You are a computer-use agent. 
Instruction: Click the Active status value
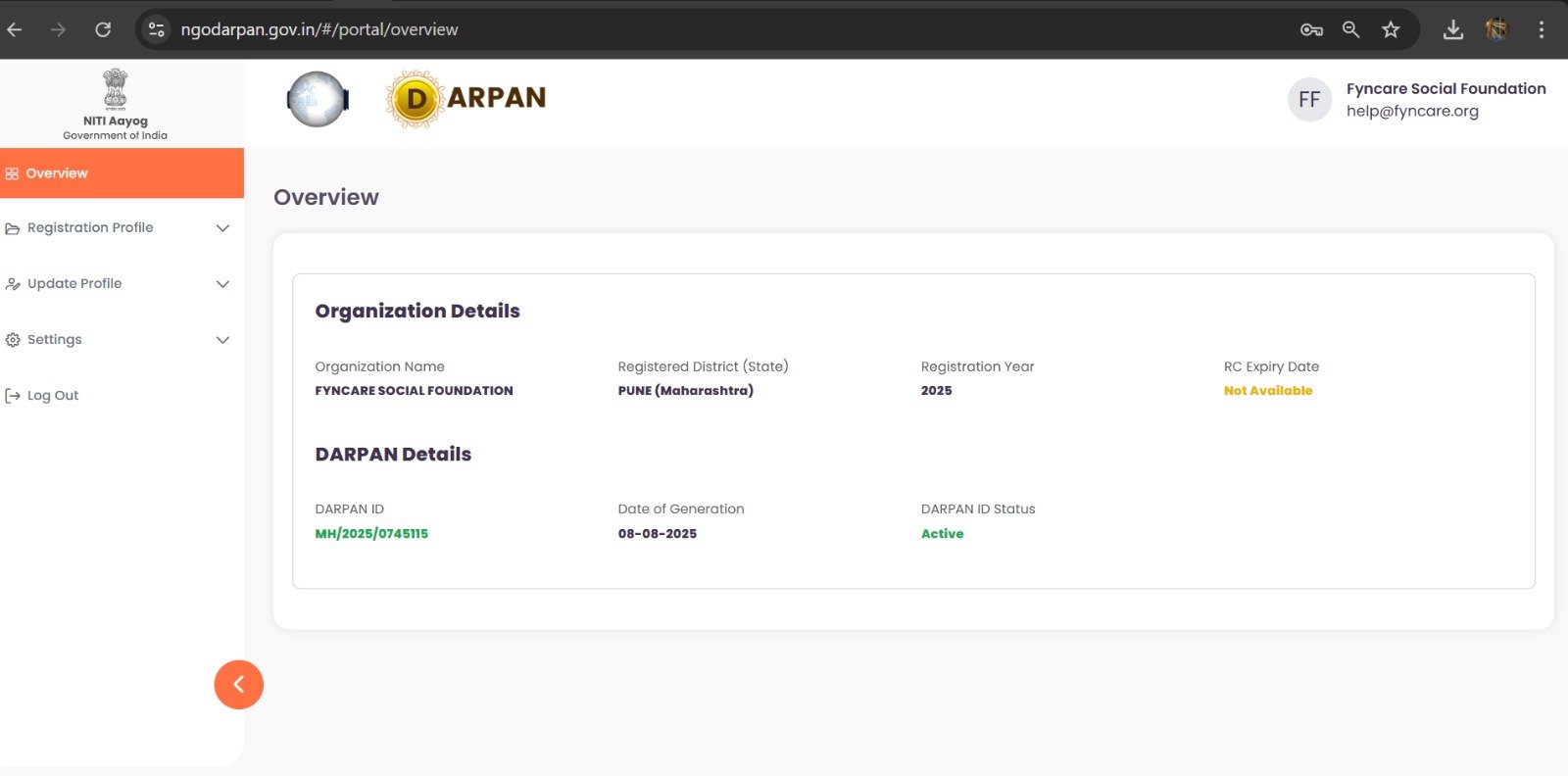pos(942,534)
